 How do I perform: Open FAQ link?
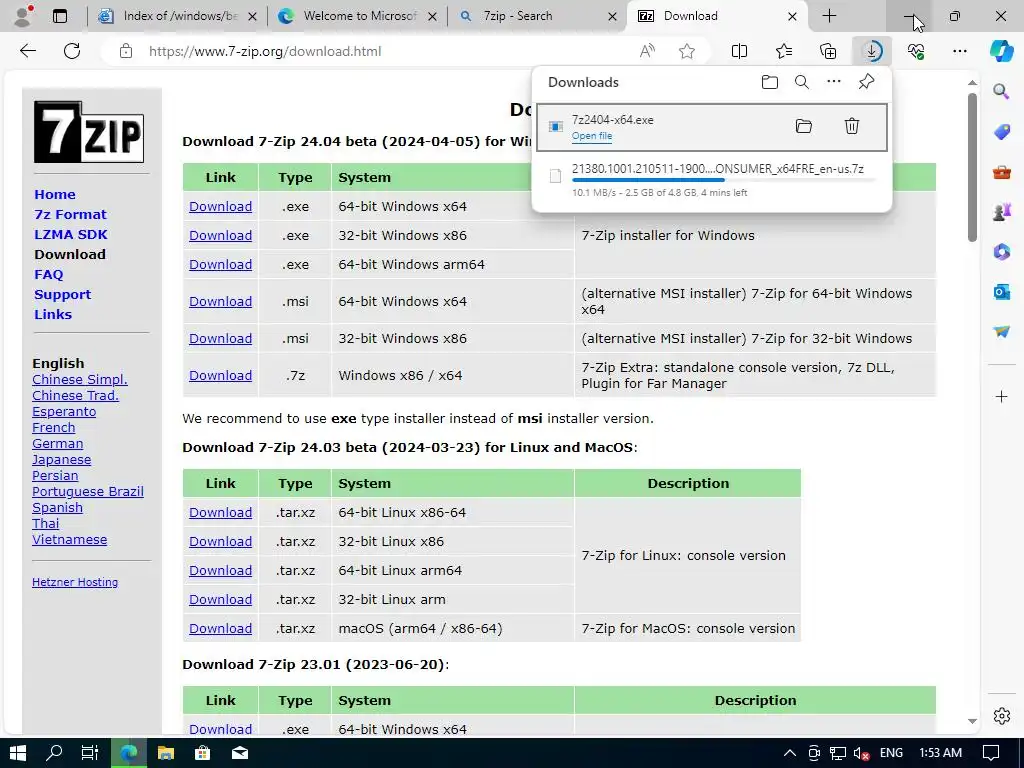click(48, 274)
